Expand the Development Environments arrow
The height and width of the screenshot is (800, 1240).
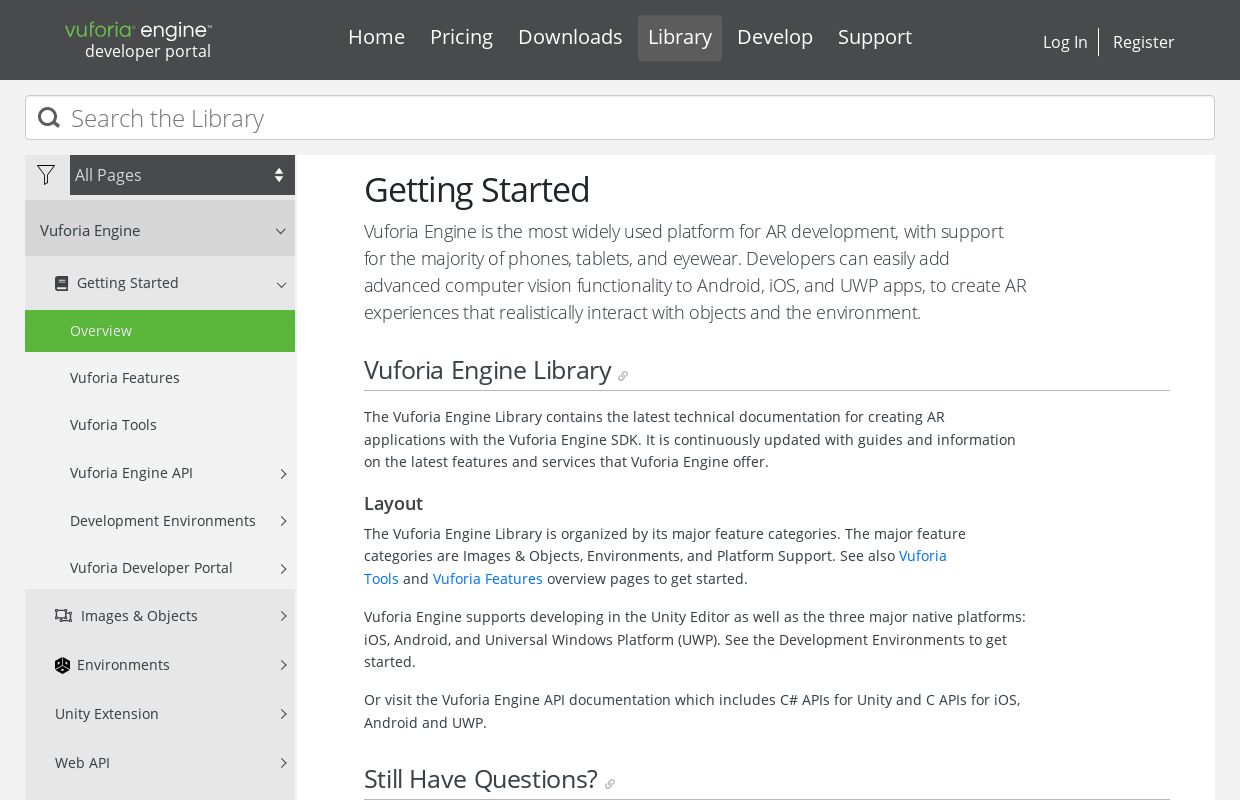click(x=283, y=521)
